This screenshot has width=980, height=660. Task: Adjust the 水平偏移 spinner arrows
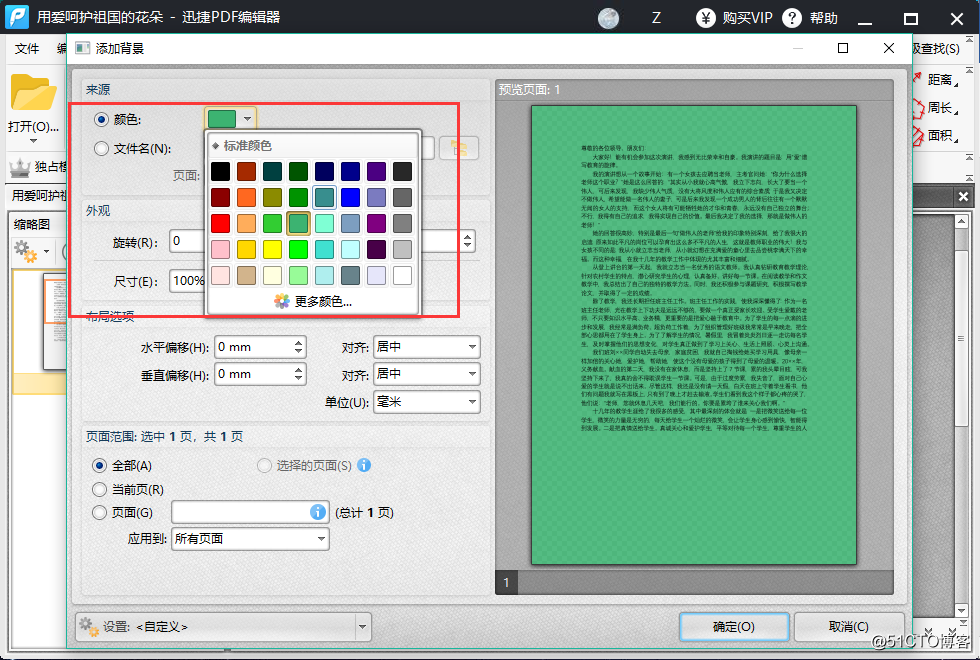tap(299, 347)
